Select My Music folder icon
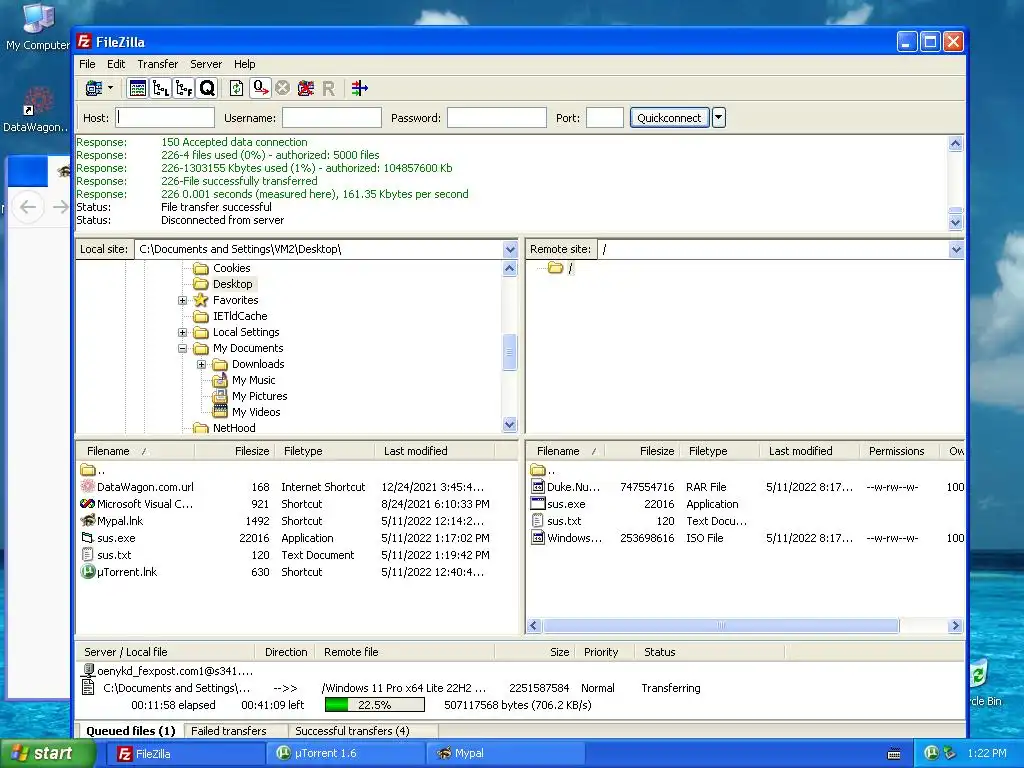 coord(220,380)
